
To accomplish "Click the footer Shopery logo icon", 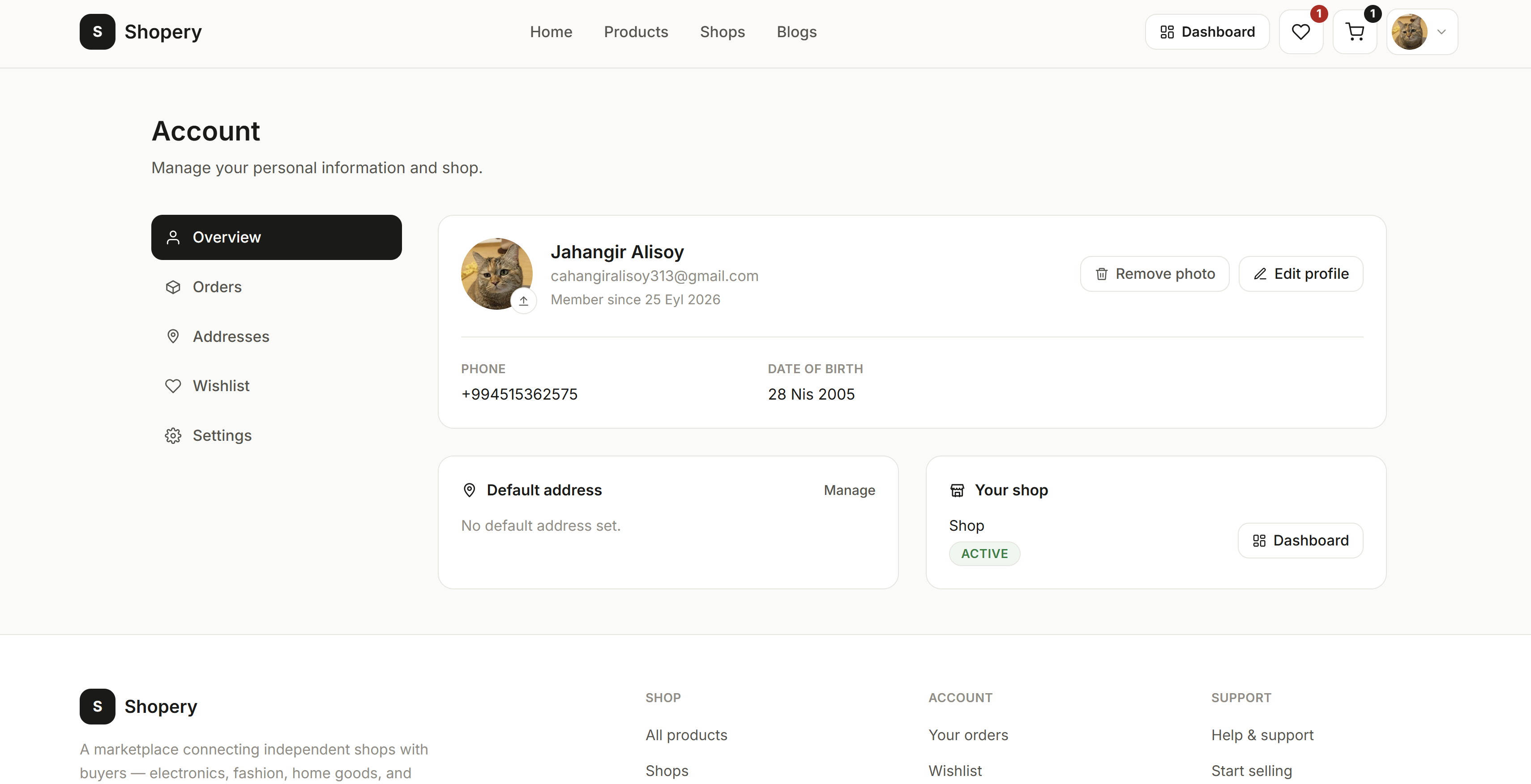I will tap(97, 707).
